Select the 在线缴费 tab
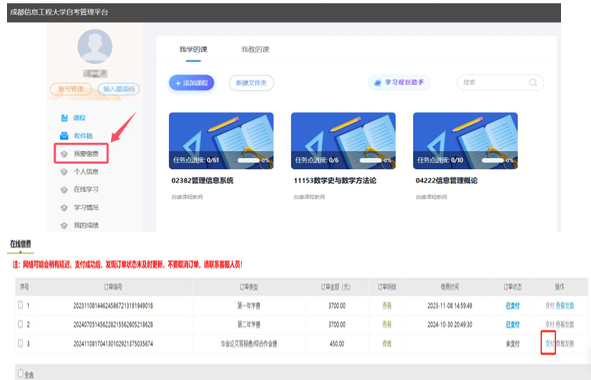 click(20, 244)
